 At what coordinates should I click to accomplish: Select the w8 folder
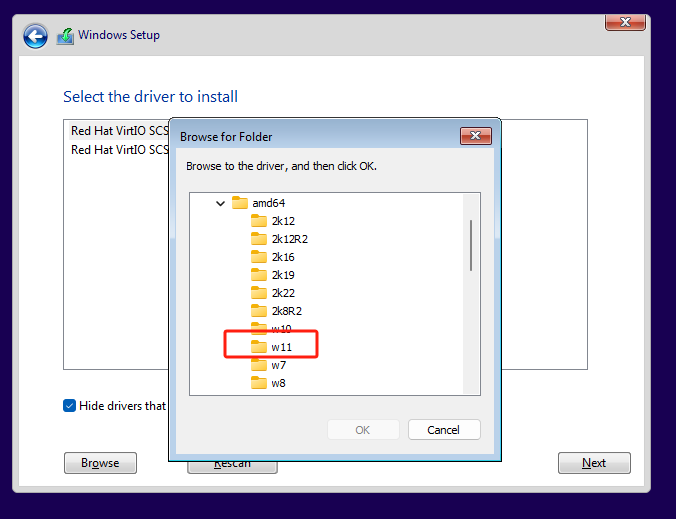[277, 383]
